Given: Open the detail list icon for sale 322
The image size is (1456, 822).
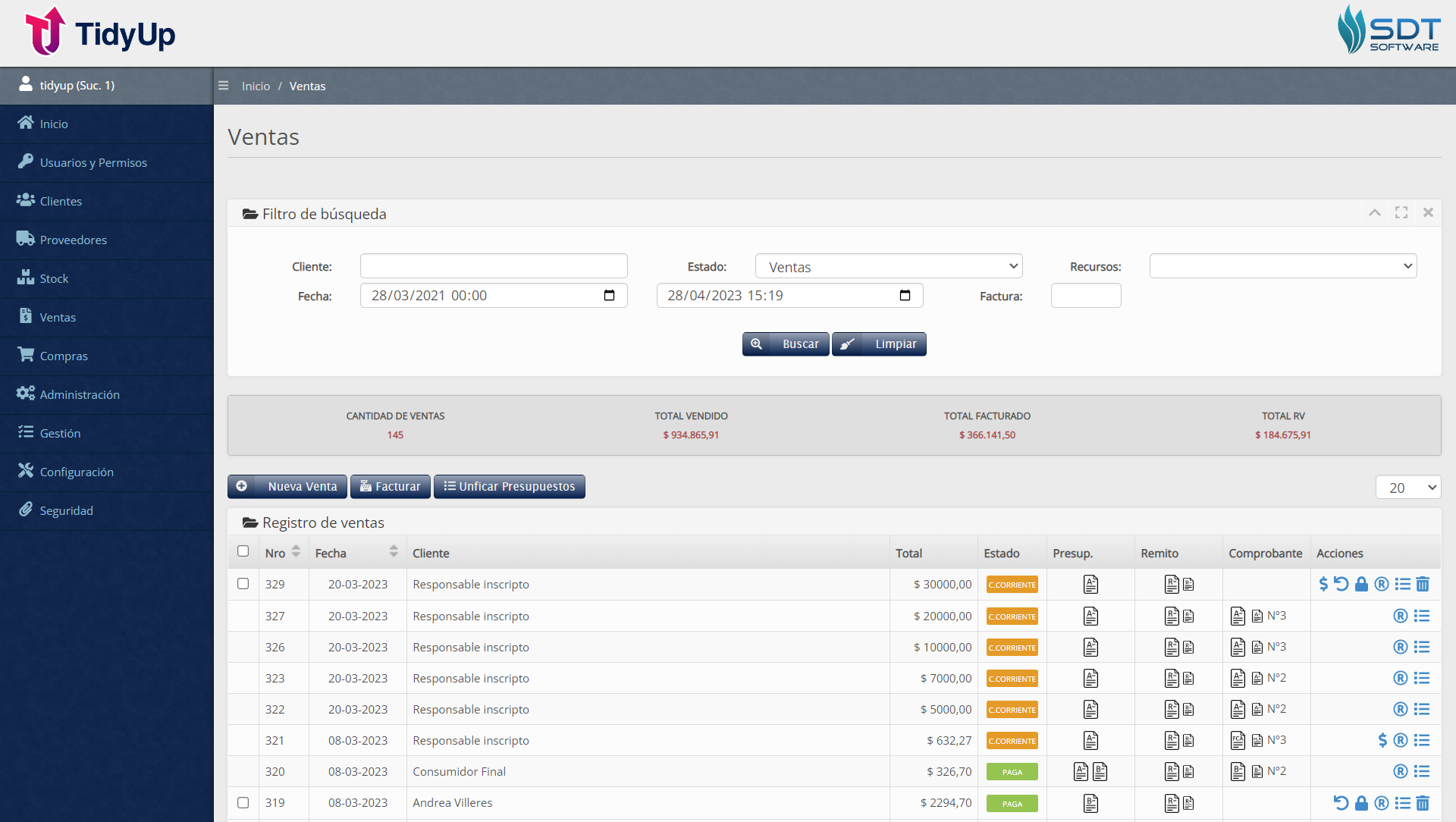Looking at the screenshot, I should (x=1422, y=709).
